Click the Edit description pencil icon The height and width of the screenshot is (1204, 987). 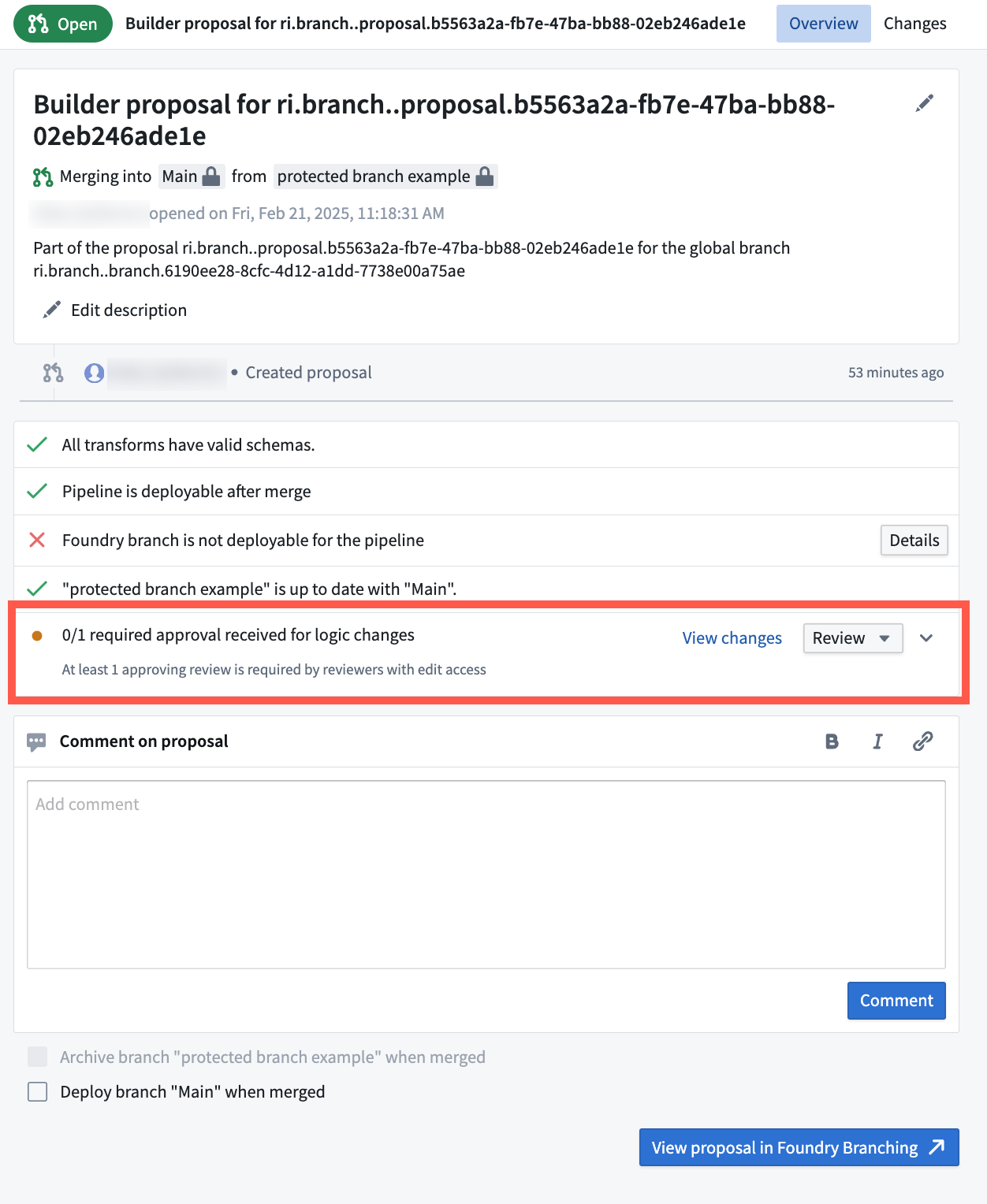click(52, 310)
